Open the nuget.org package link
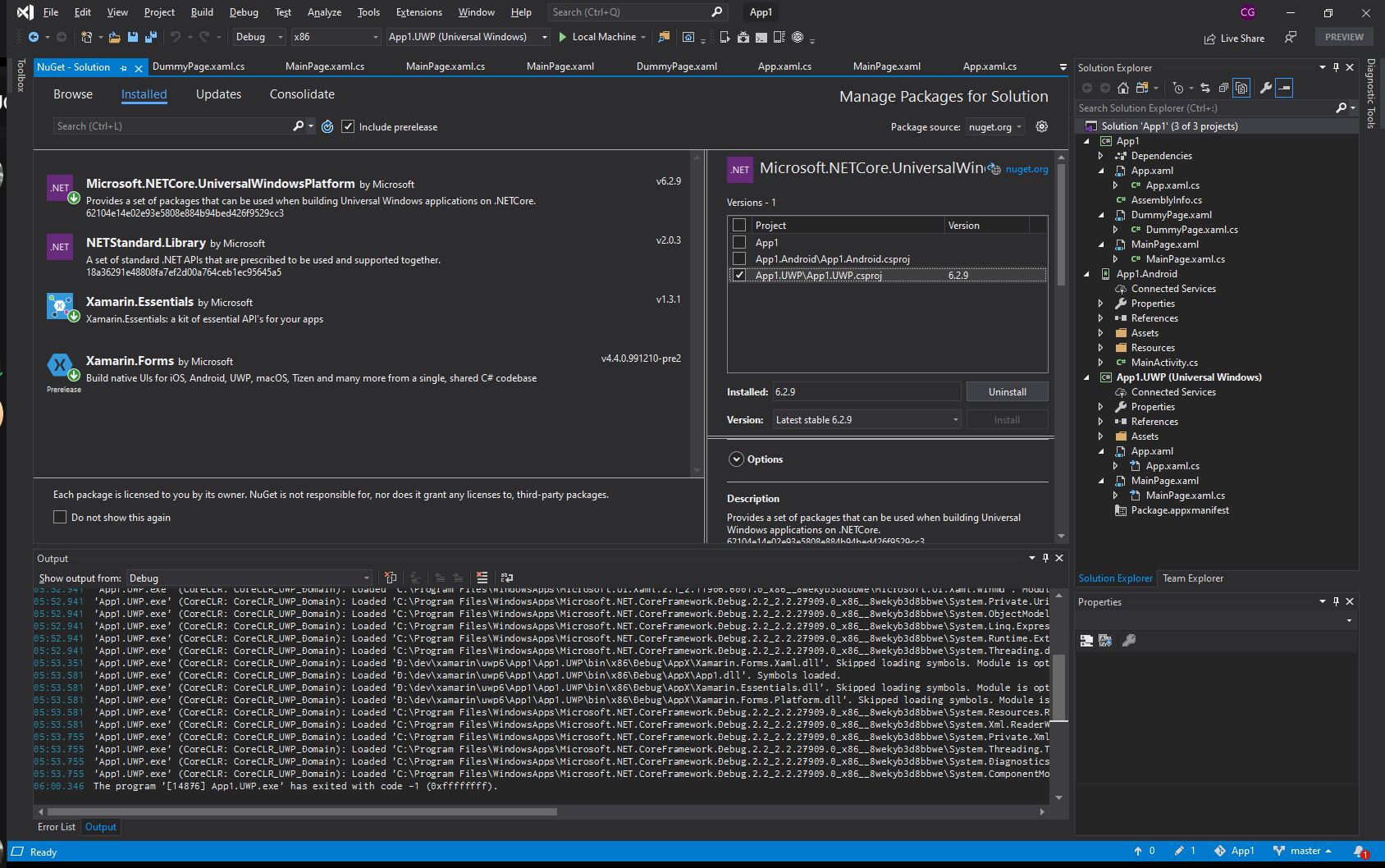 (1026, 169)
